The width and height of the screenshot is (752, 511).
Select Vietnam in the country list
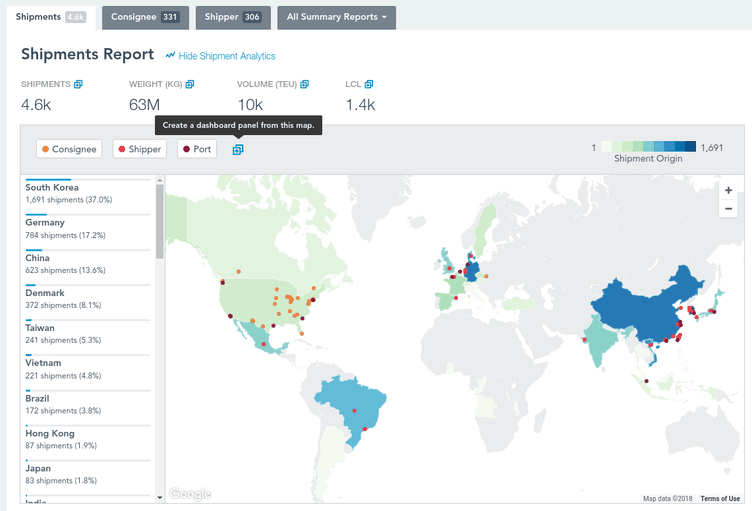pos(88,369)
